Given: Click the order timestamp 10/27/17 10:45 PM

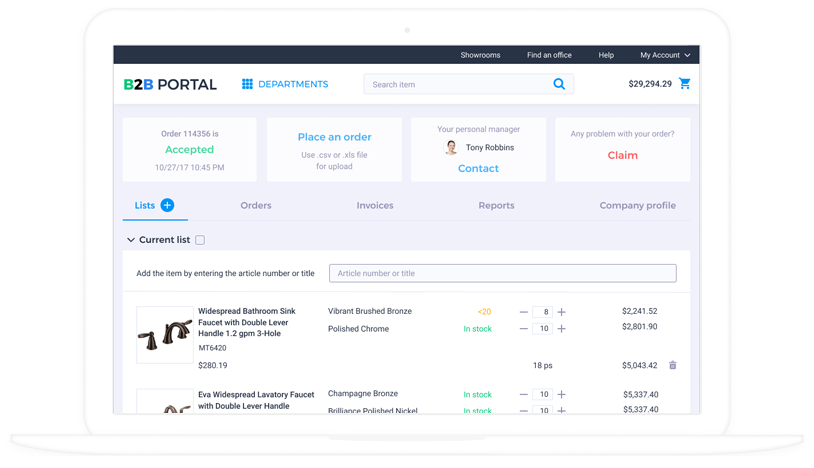Looking at the screenshot, I should (189, 168).
